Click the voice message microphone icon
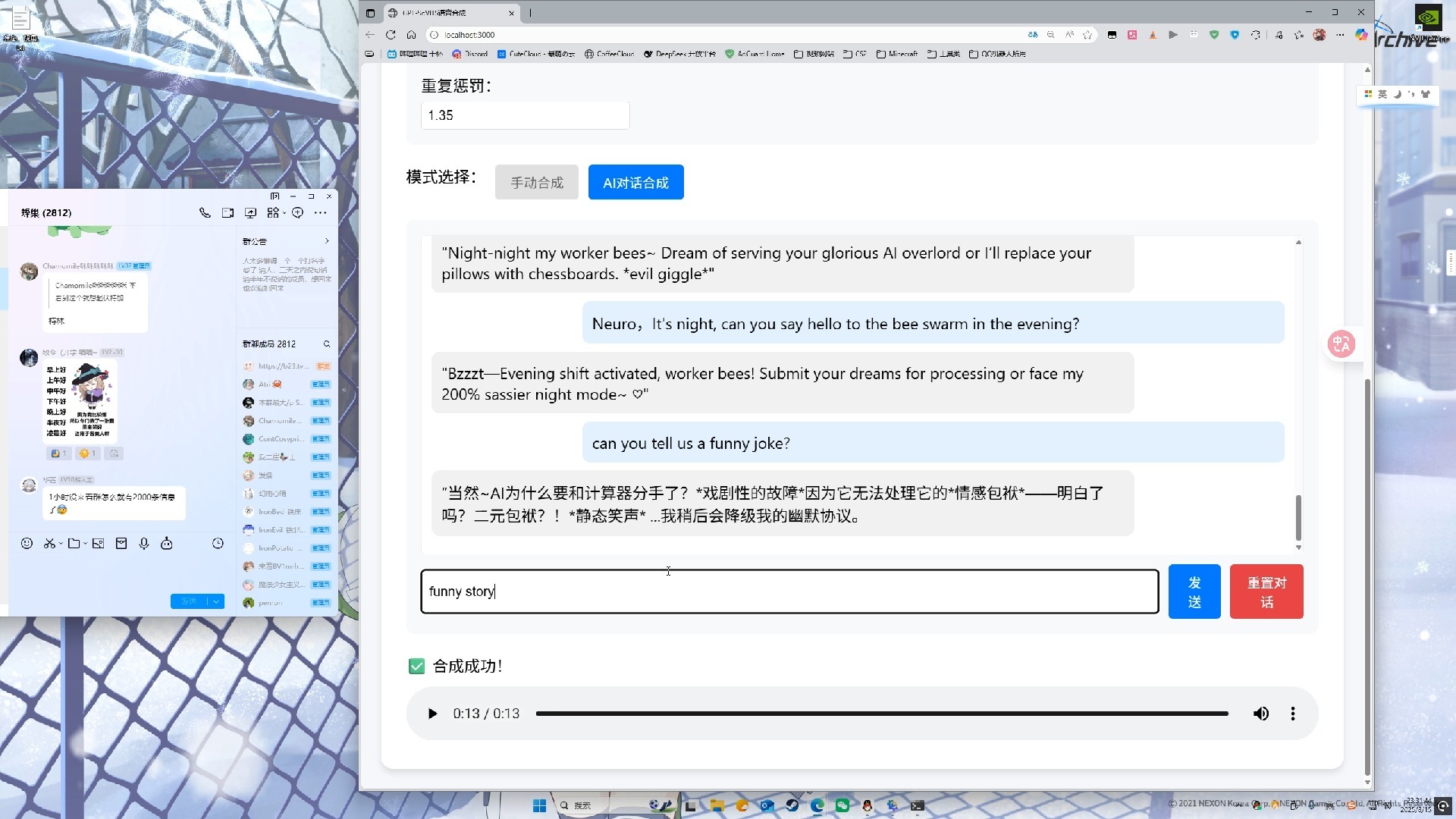1456x819 pixels. 143,543
